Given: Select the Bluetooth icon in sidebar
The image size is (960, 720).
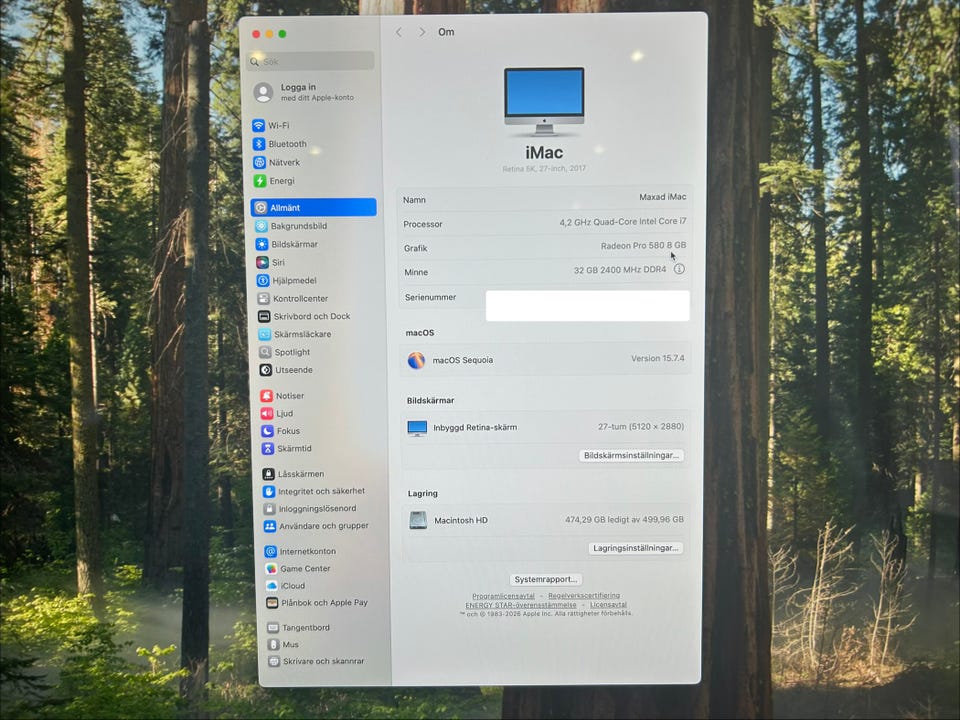Looking at the screenshot, I should click(259, 144).
